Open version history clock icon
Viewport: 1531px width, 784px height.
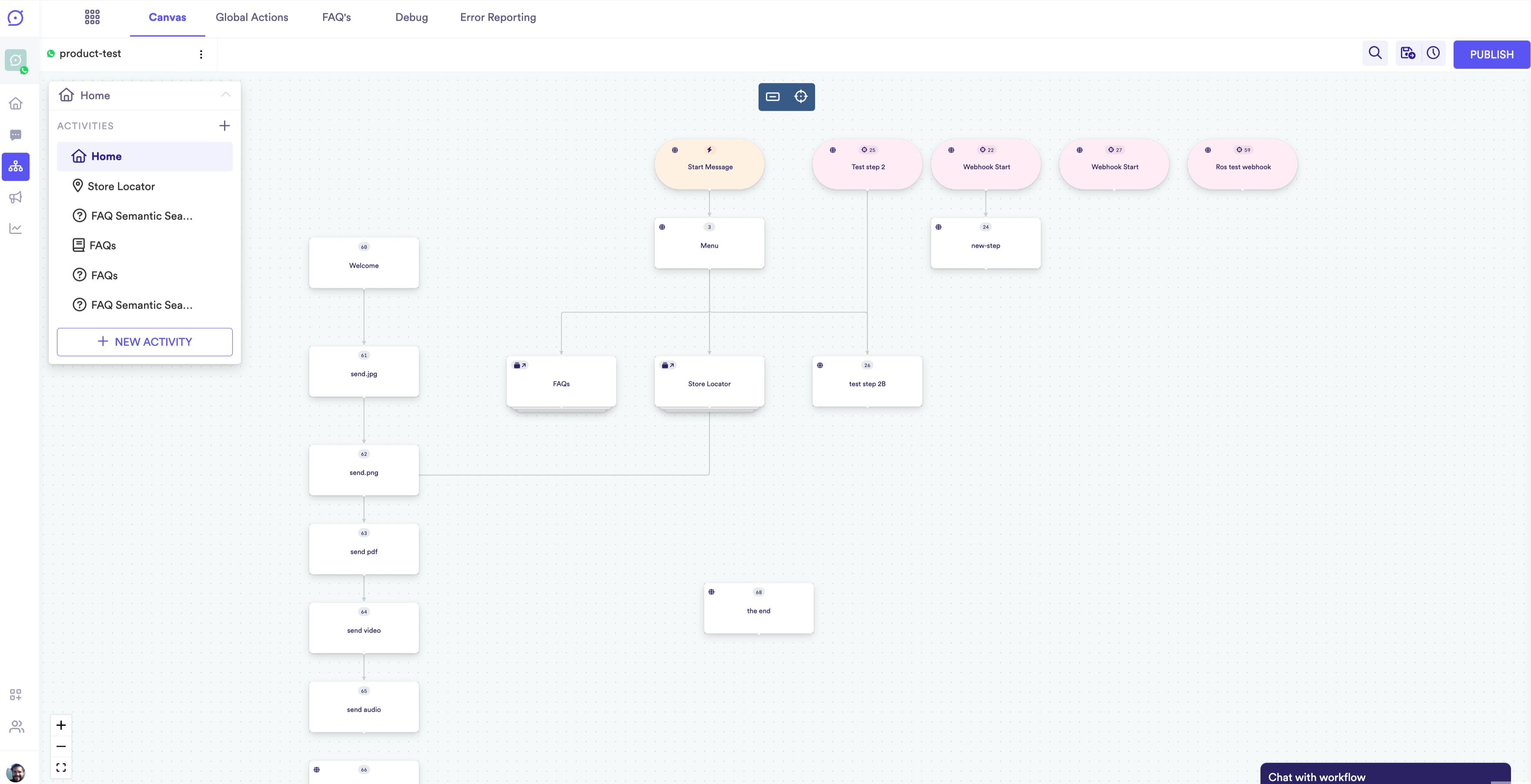1433,53
